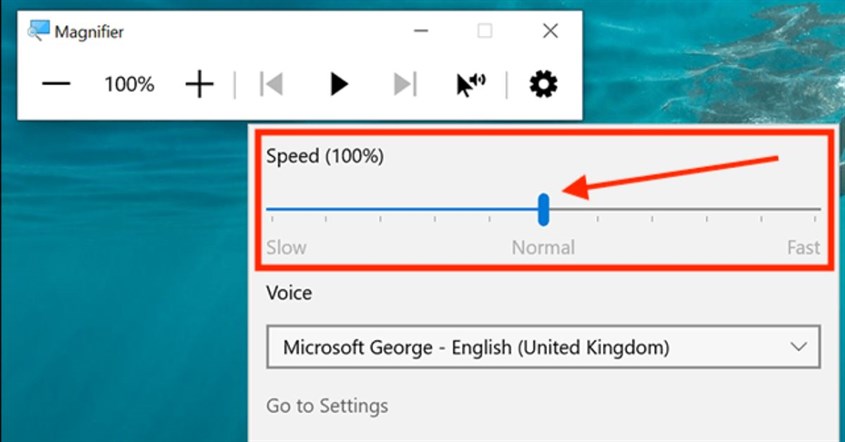Open the Voice dropdown Microsoft George
The width and height of the screenshot is (845, 442).
pos(543,347)
